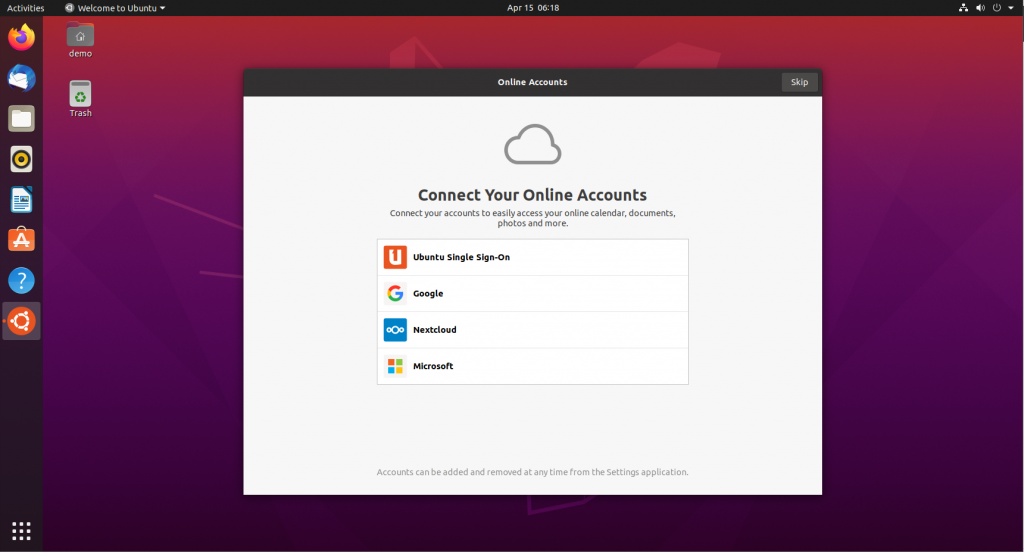The width and height of the screenshot is (1024, 552).
Task: Click the cloud illustration at top
Action: click(x=533, y=144)
